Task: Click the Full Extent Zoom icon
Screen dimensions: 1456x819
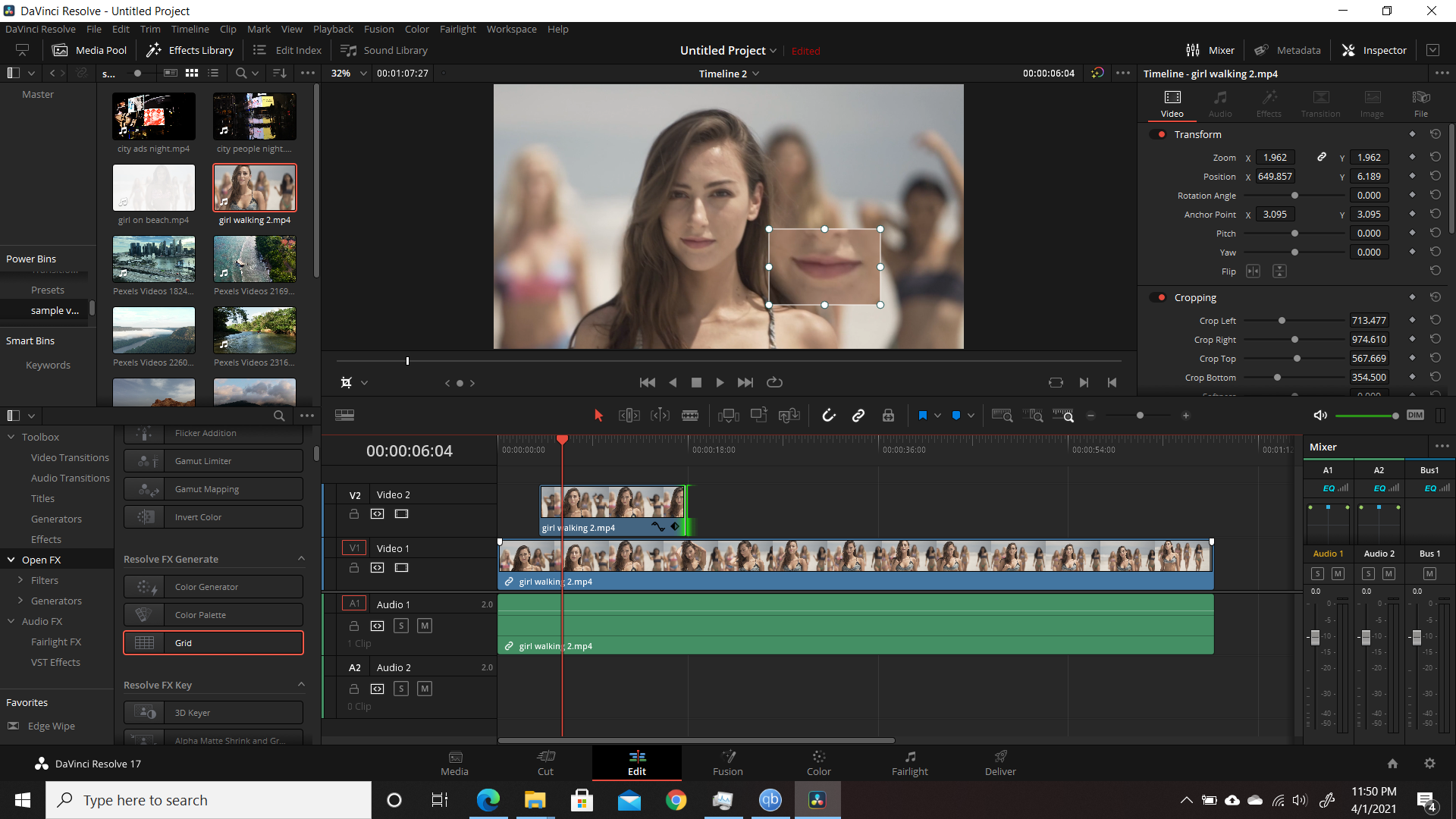Action: pyautogui.click(x=1002, y=416)
